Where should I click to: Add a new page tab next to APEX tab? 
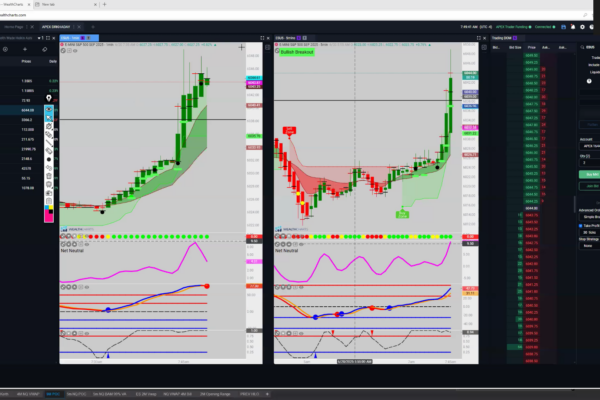pos(93,27)
